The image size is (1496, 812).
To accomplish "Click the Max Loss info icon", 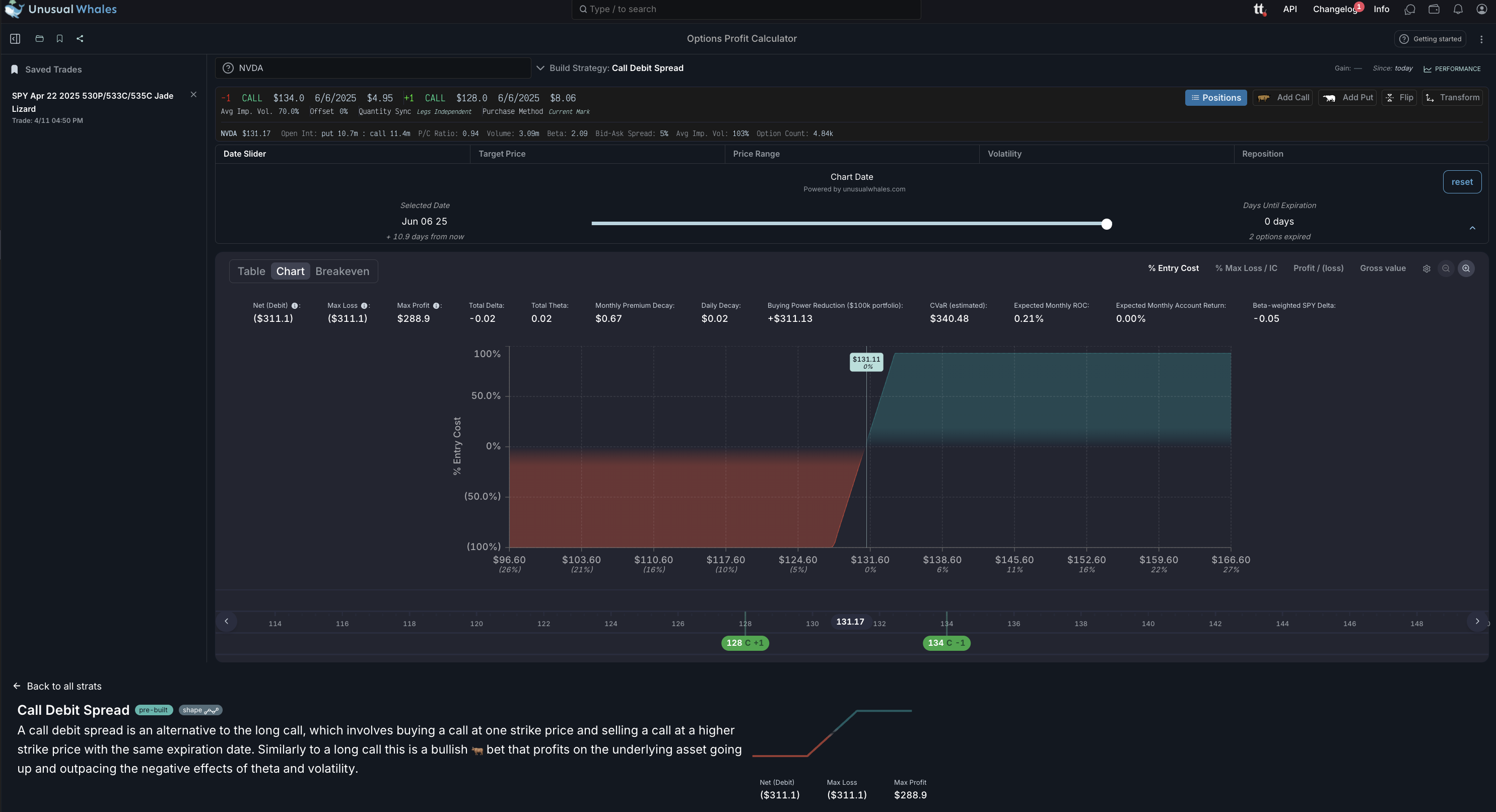I will (x=364, y=306).
